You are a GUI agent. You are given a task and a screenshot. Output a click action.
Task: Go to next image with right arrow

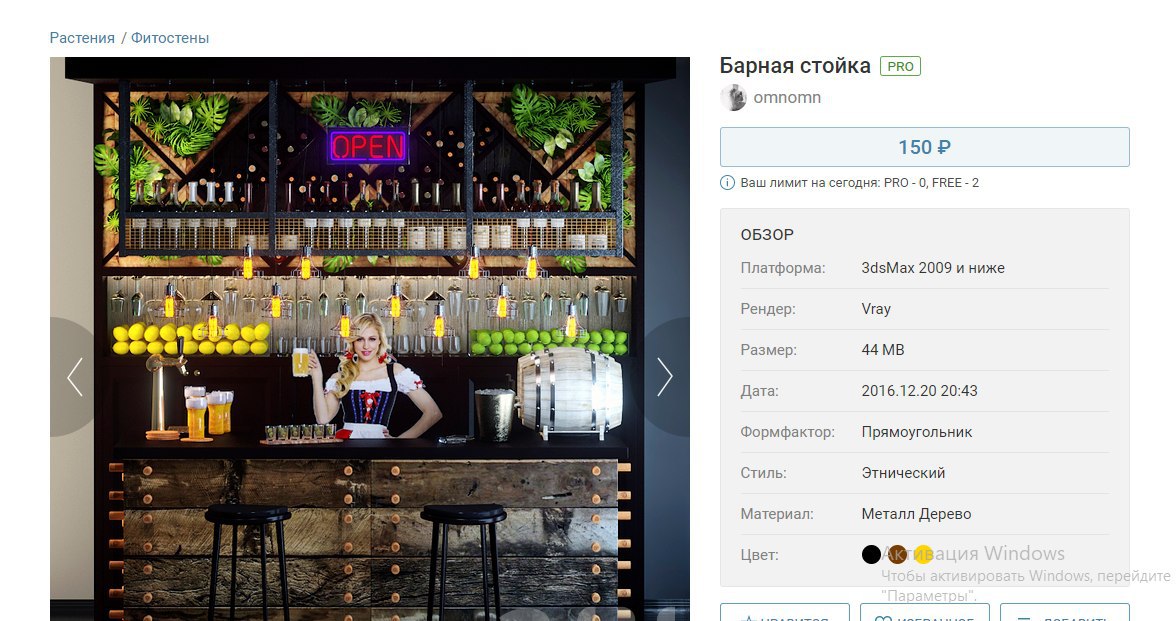(x=665, y=376)
